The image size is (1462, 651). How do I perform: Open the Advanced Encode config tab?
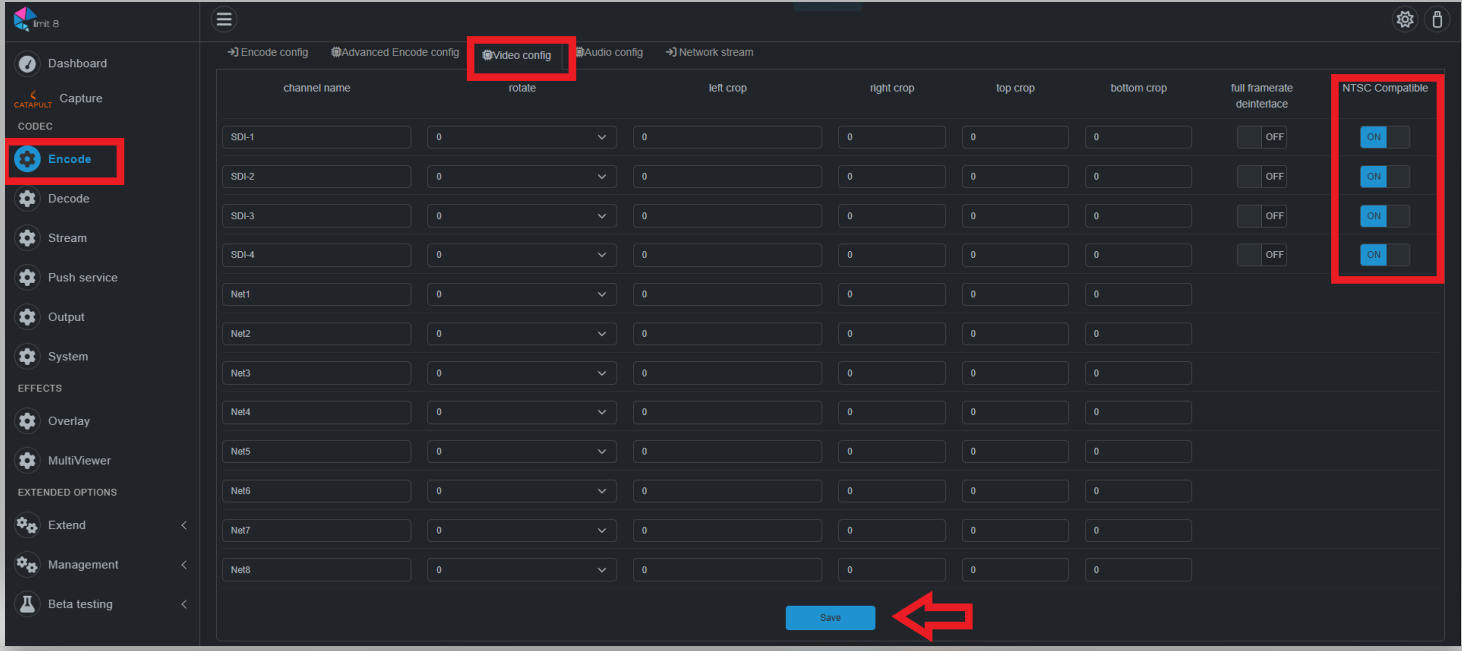395,52
